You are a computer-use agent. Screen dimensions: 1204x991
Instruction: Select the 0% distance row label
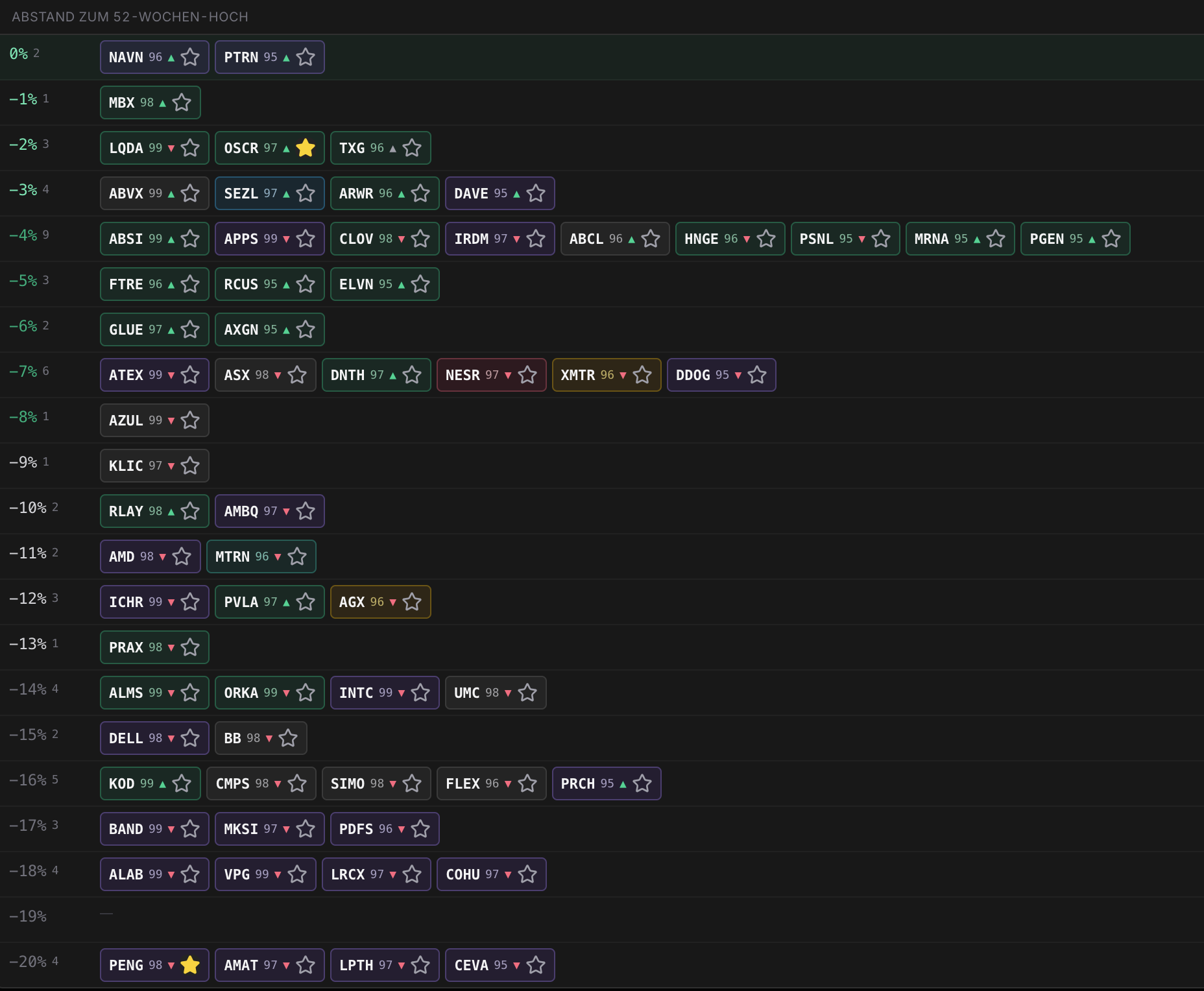click(19, 54)
